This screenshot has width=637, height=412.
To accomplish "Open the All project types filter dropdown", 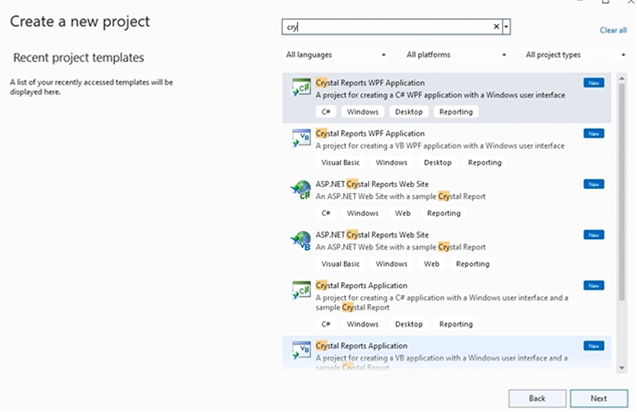I will (x=575, y=55).
